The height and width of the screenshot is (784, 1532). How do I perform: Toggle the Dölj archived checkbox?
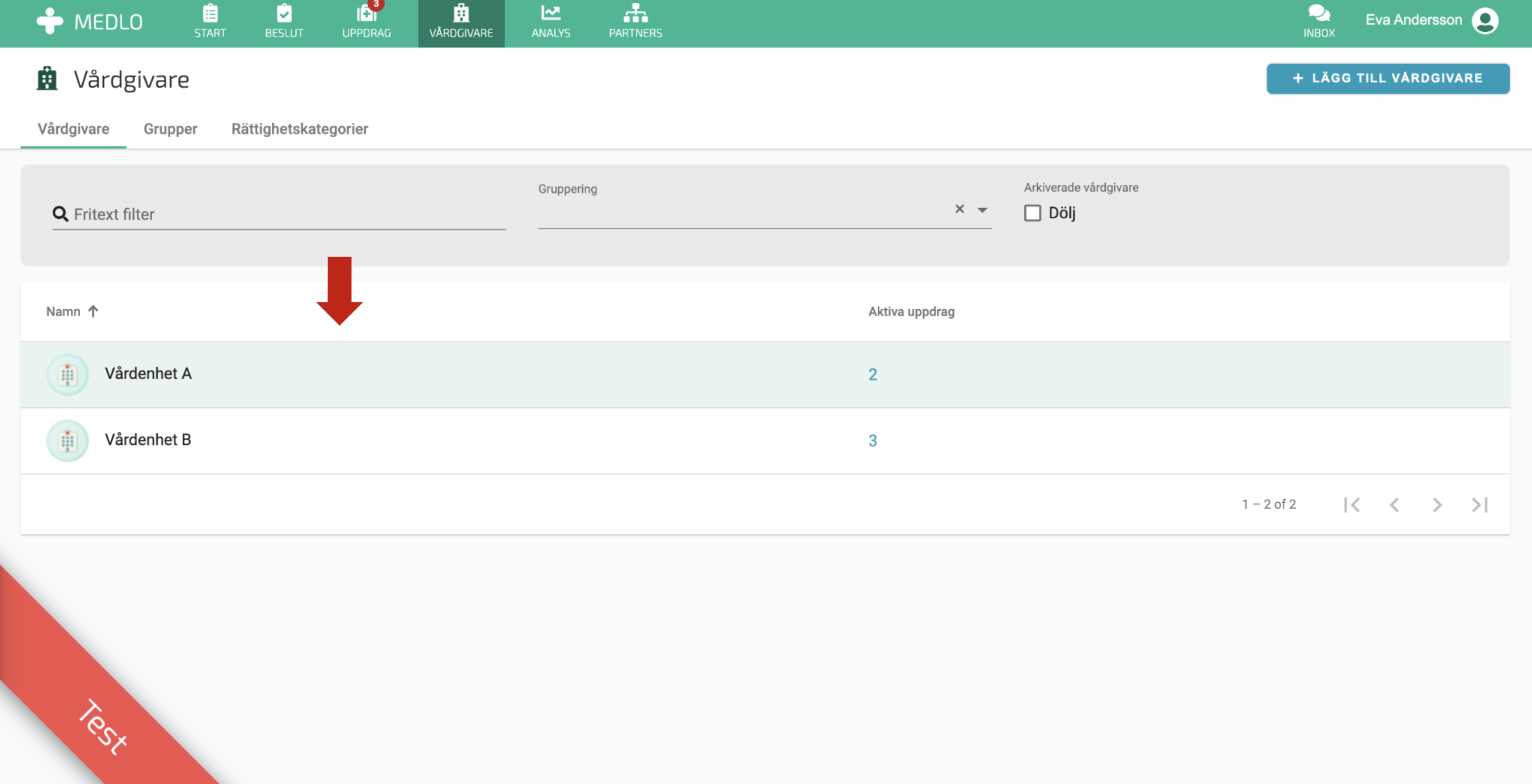(1033, 213)
